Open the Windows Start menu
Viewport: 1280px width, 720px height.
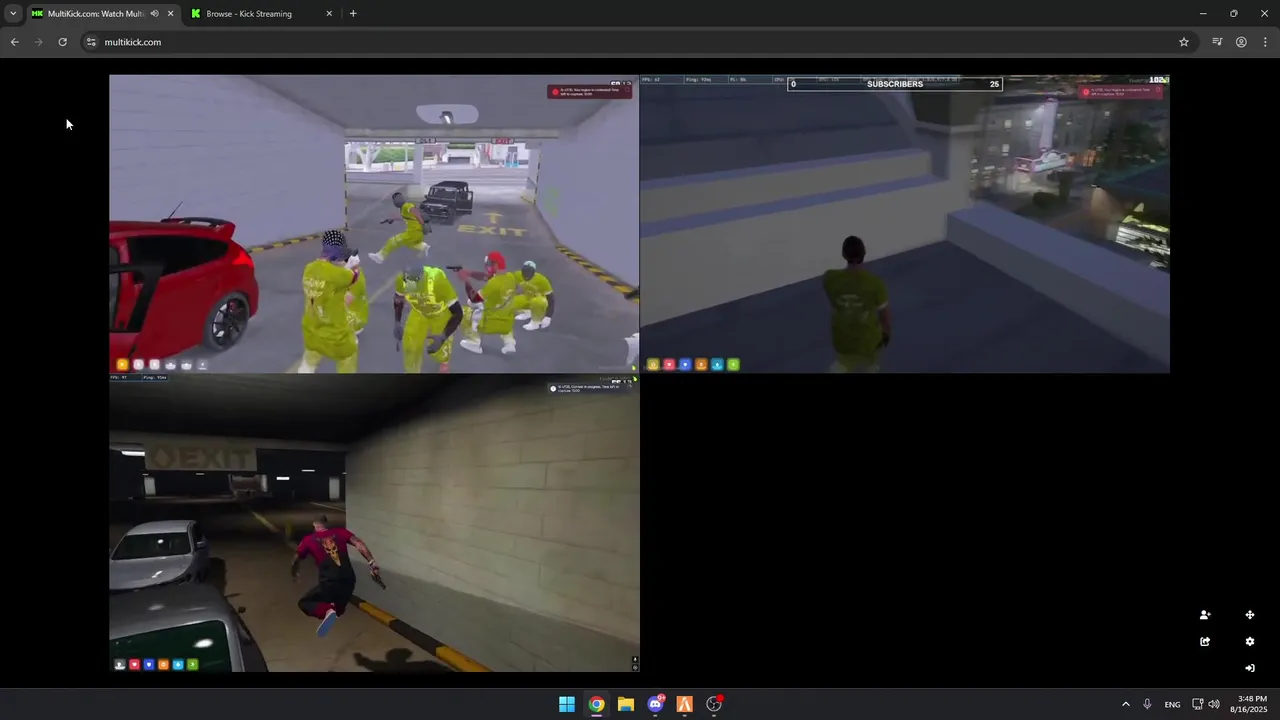[567, 704]
